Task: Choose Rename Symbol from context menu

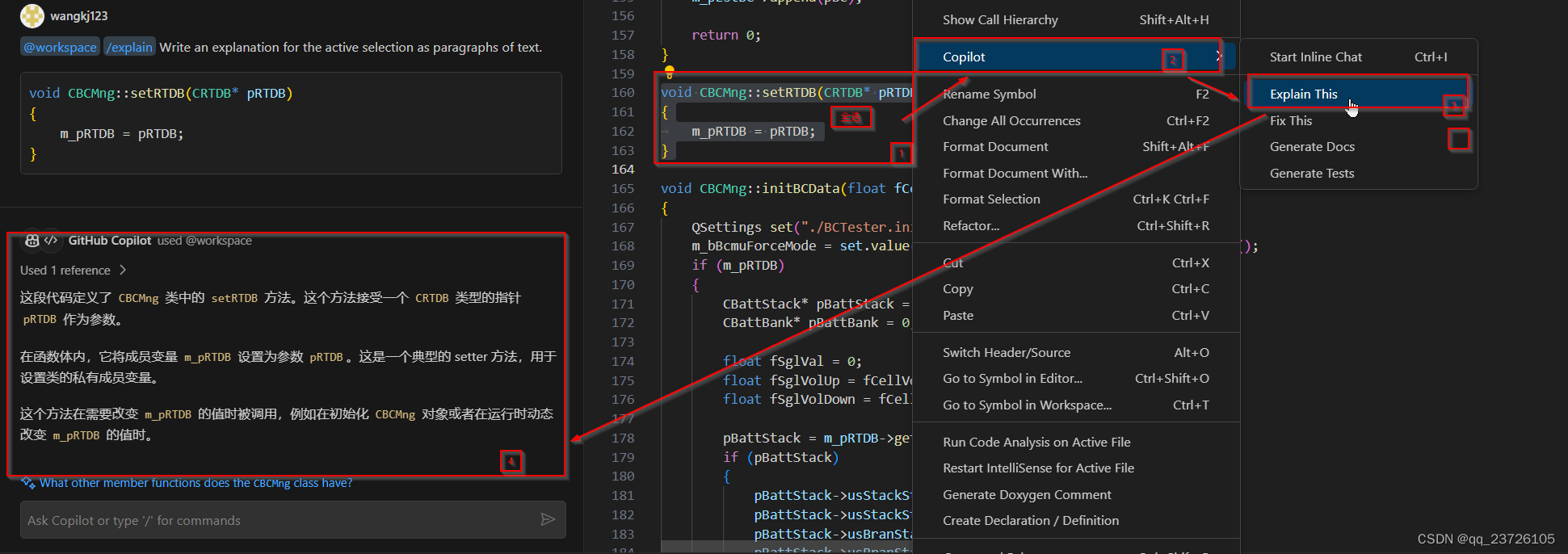Action: point(1076,94)
